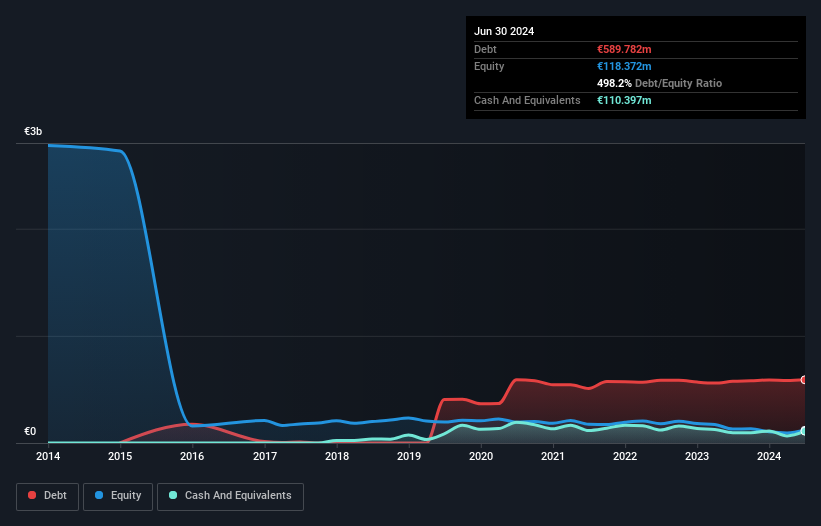
Task: Click the teal Cash And Equivalents legend dot
Action: click(x=173, y=495)
